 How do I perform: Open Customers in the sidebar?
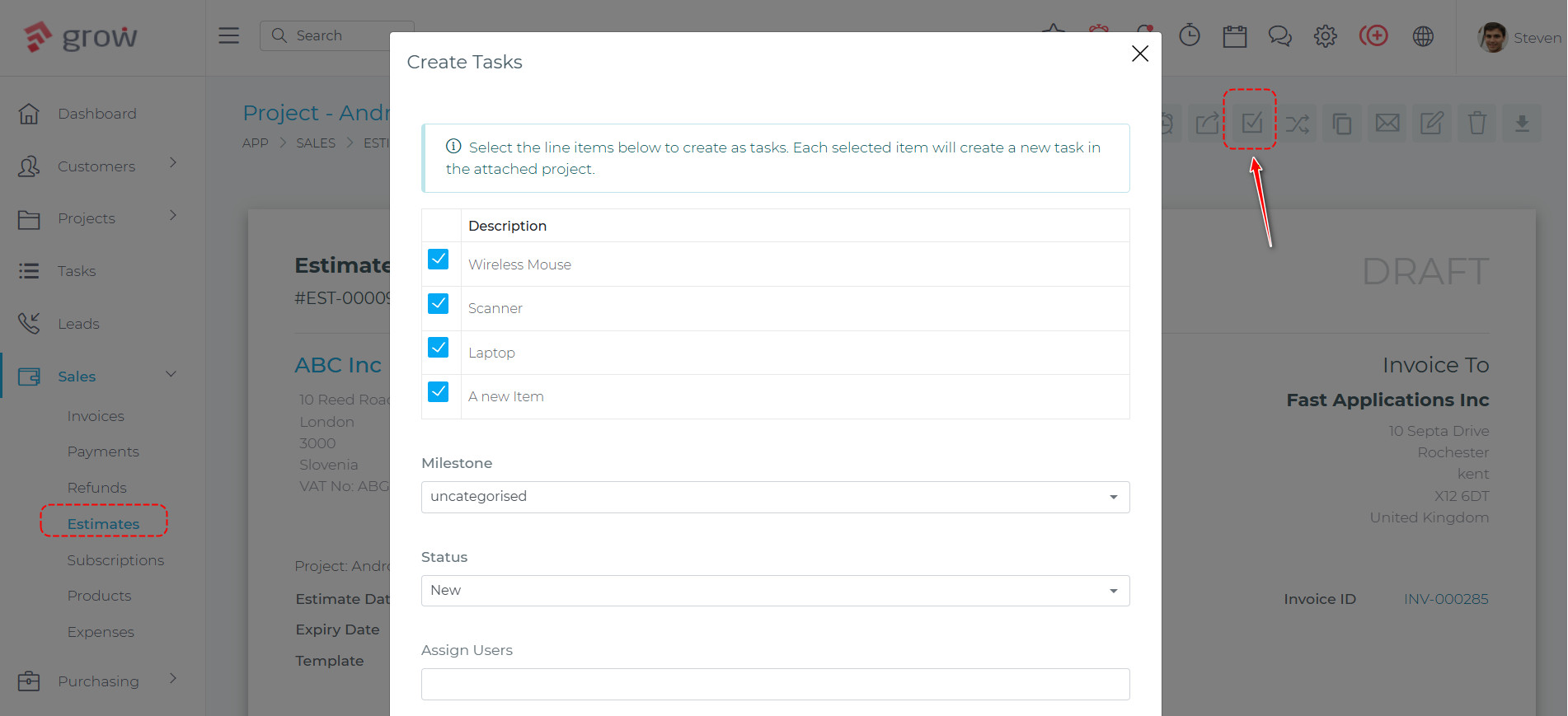(96, 166)
